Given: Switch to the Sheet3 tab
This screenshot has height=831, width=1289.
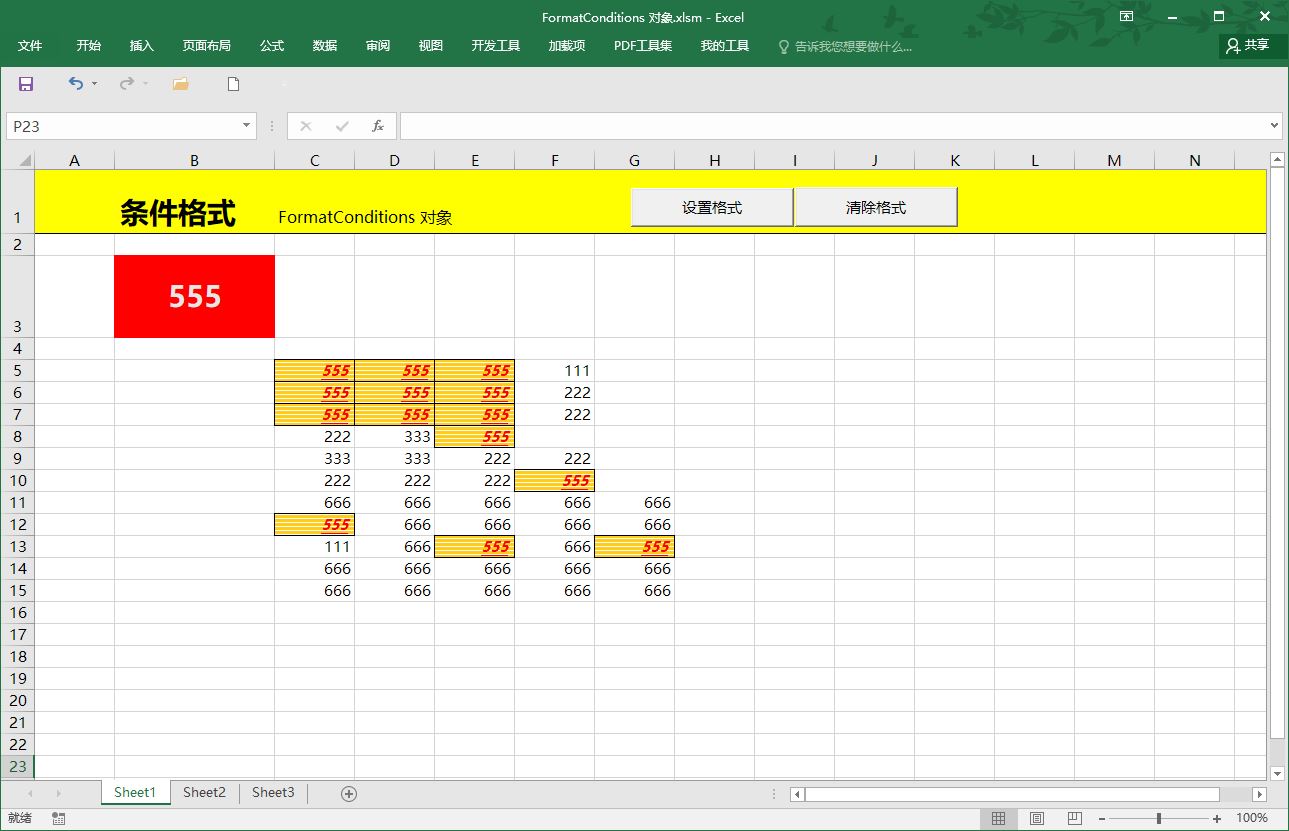Looking at the screenshot, I should pos(273,793).
